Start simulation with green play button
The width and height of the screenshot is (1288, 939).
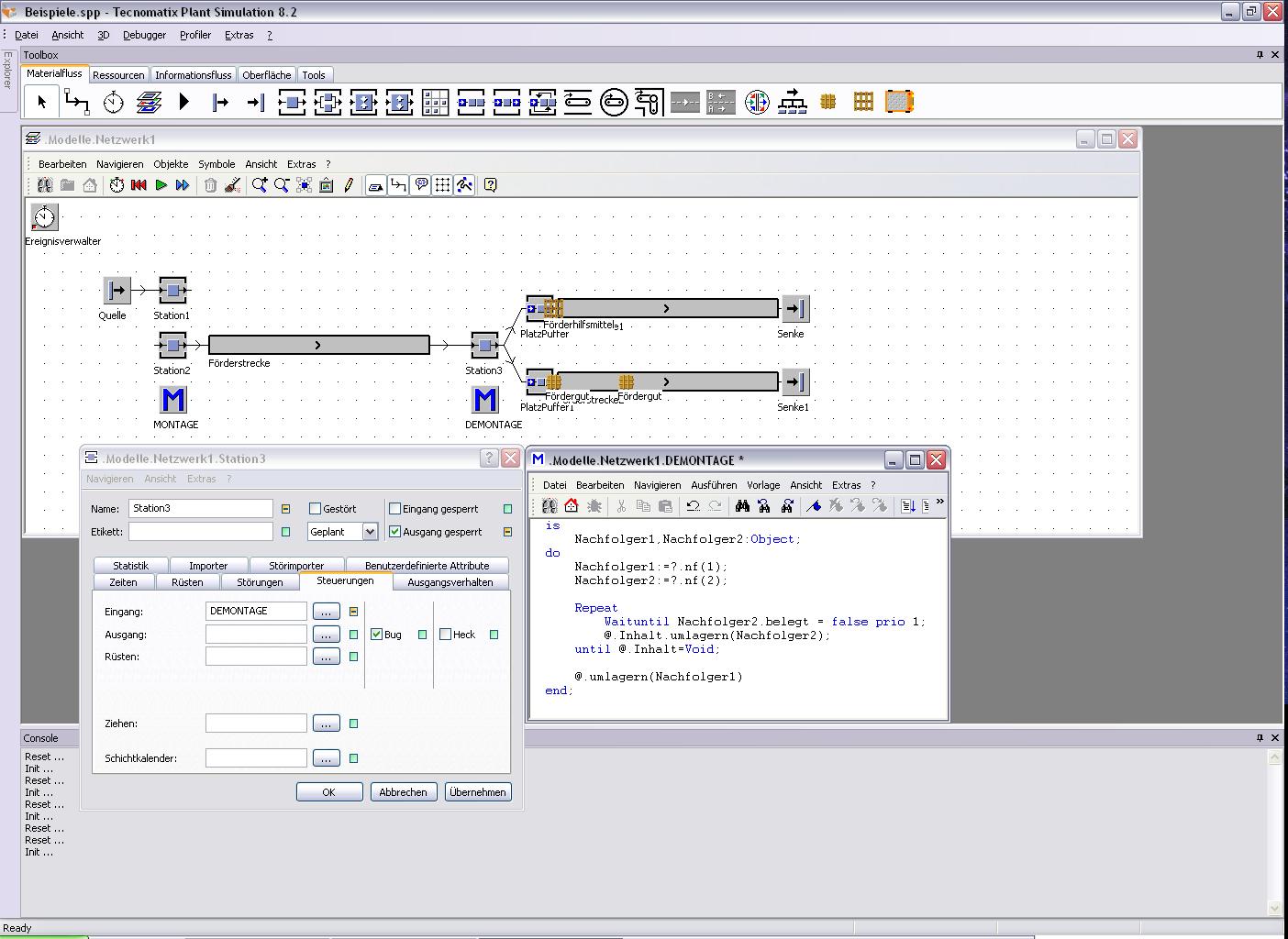pos(161,185)
